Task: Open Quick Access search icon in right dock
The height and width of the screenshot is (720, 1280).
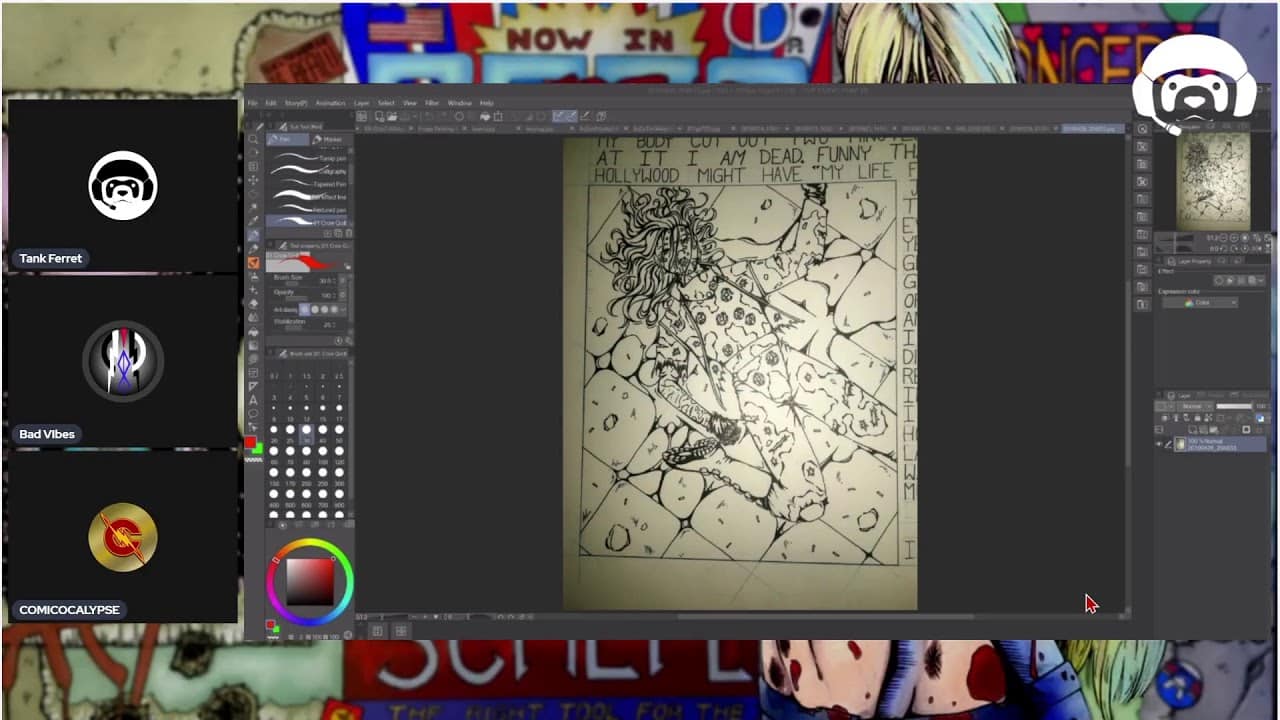Action: click(x=1142, y=130)
